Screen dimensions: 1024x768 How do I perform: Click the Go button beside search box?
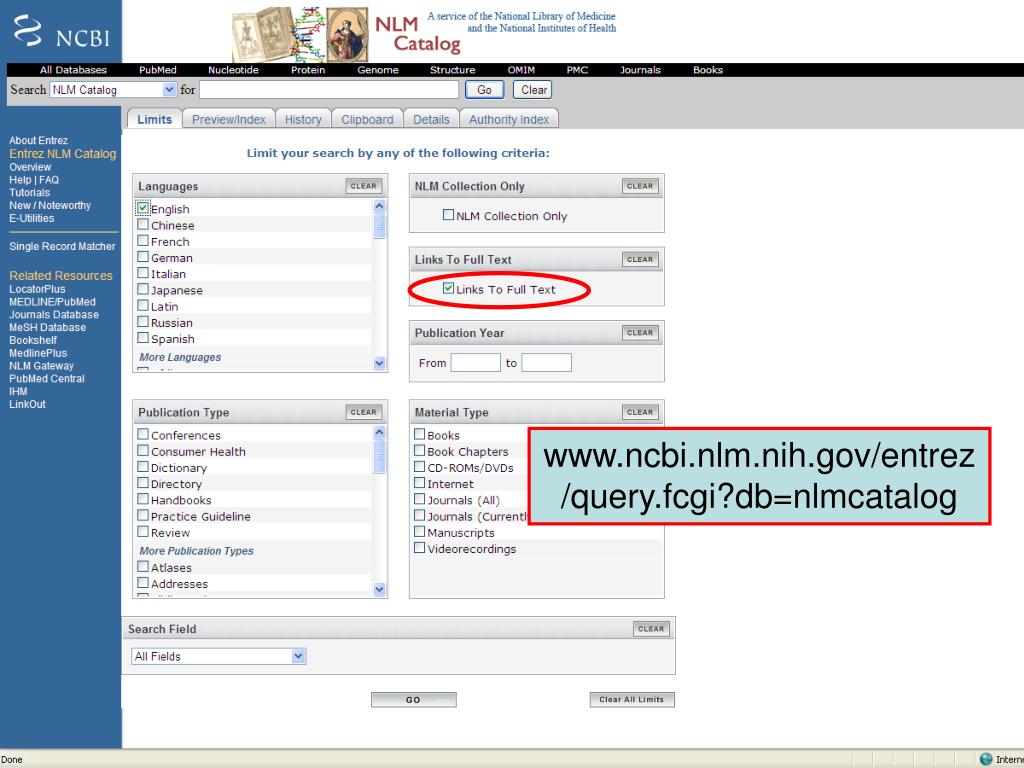[x=484, y=89]
